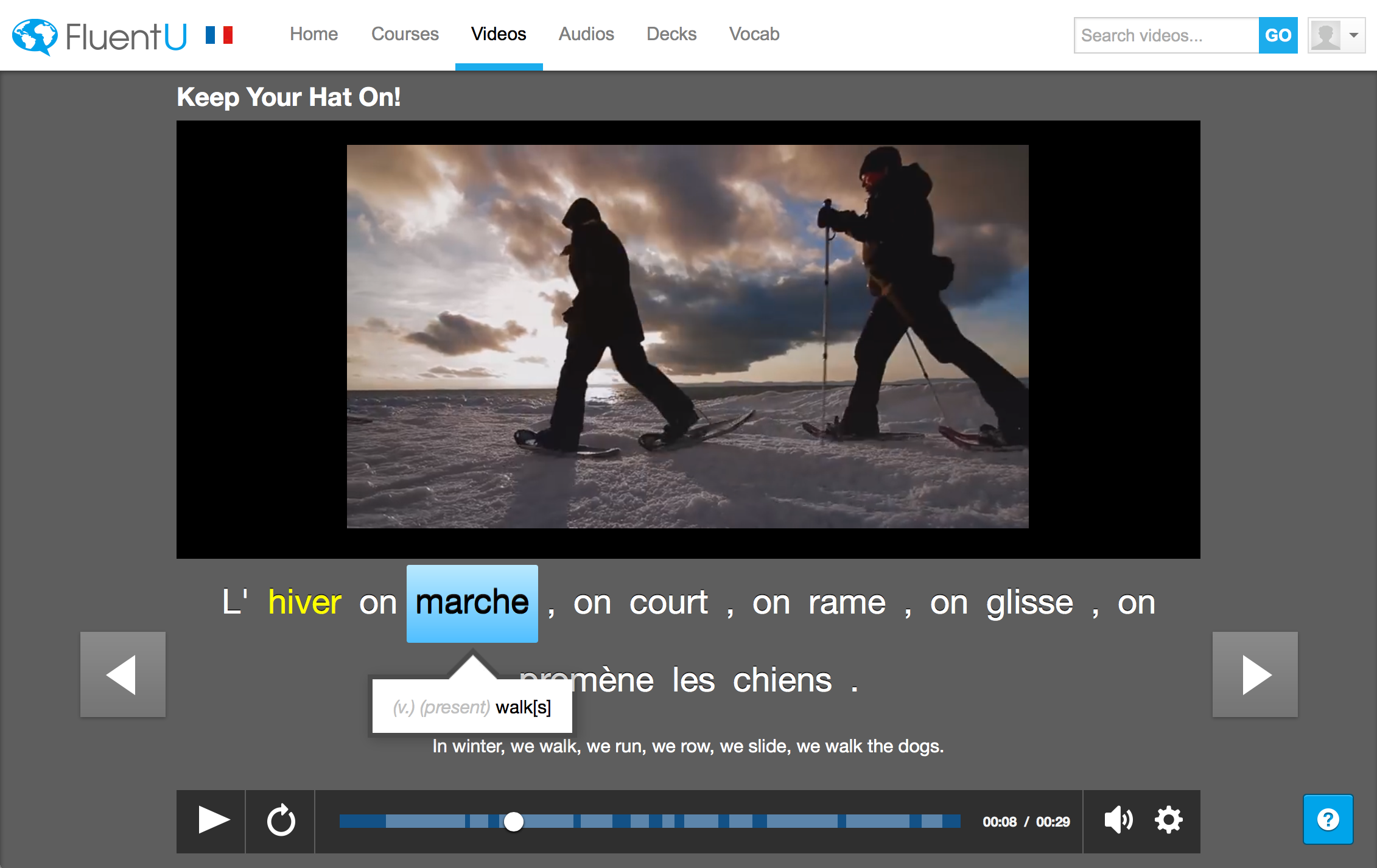Go to the previous subtitle line
Viewport: 1377px width, 868px height.
[x=123, y=674]
